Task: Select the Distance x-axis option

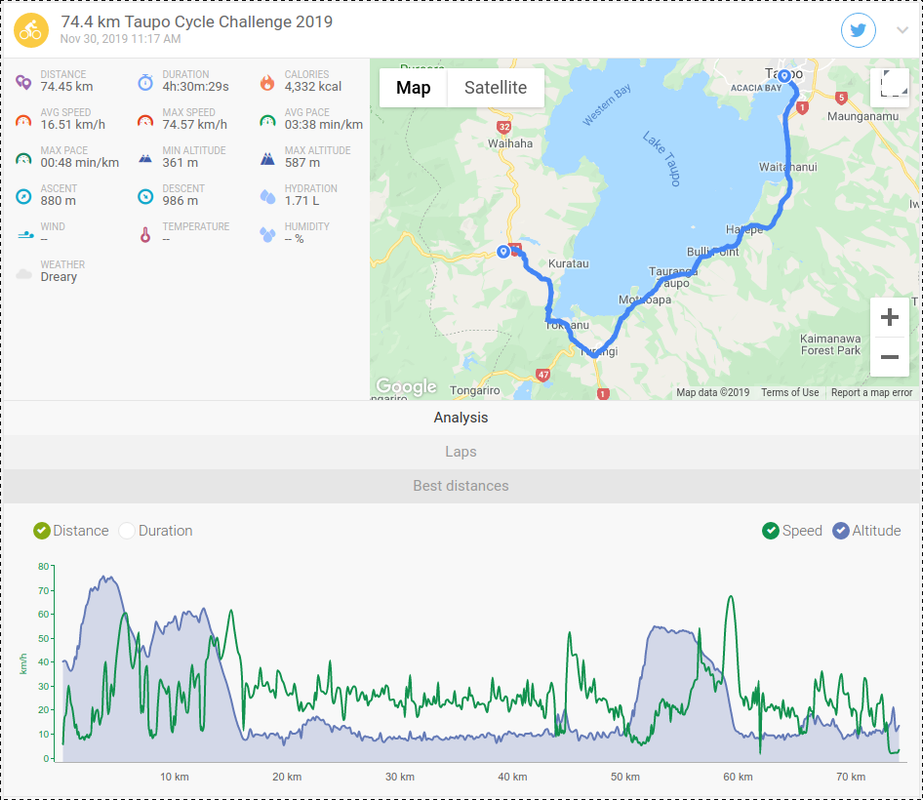Action: tap(71, 531)
